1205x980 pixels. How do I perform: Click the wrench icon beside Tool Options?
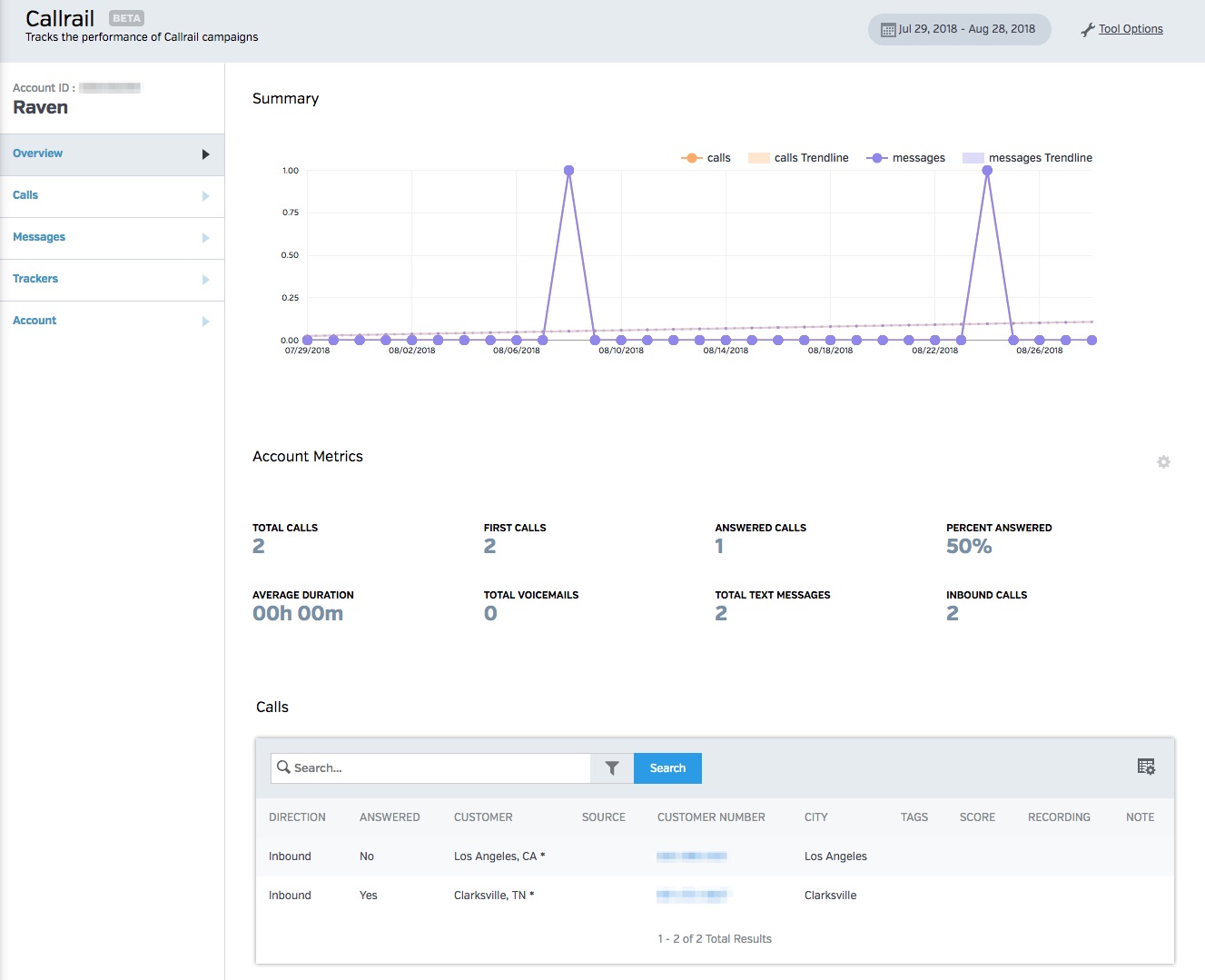(x=1087, y=30)
